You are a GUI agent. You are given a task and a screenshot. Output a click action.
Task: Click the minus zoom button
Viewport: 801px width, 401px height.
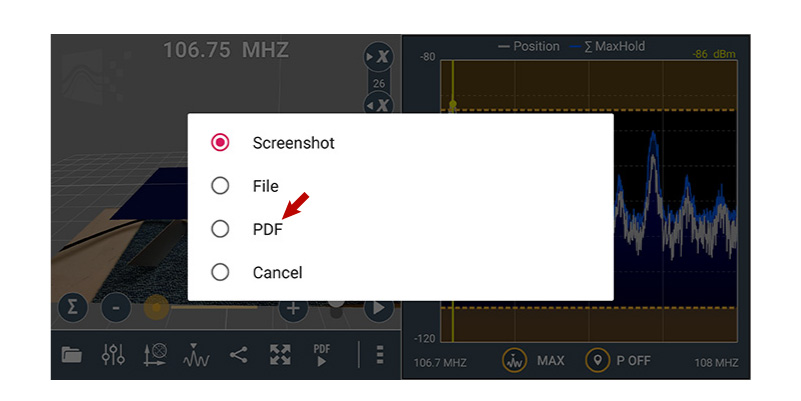click(x=116, y=308)
